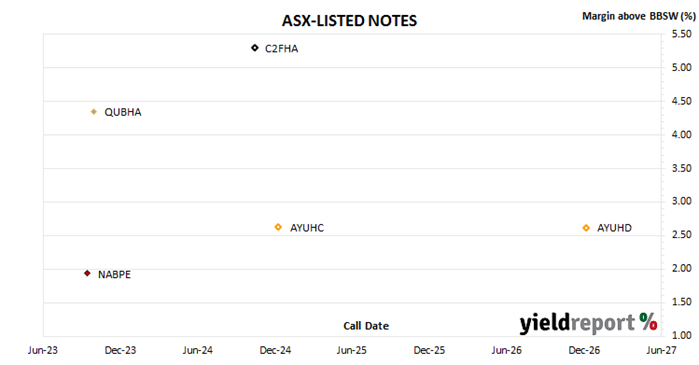The width and height of the screenshot is (699, 365).
Task: Click the 5.50 value on the vertical axis
Action: [682, 34]
